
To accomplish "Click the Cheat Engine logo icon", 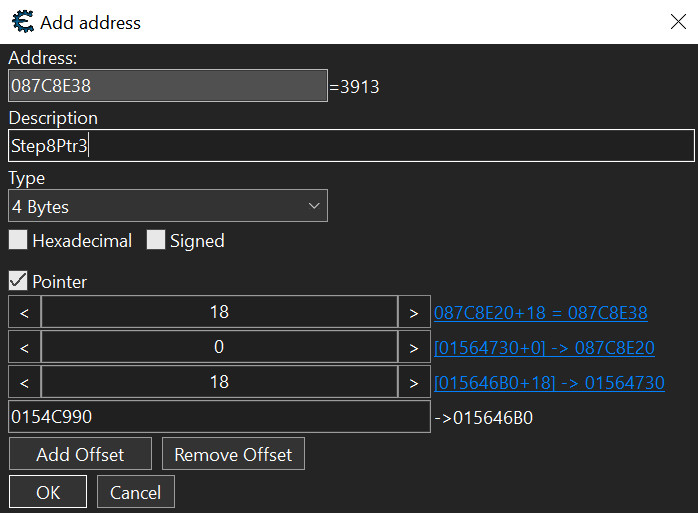I will [21, 21].
